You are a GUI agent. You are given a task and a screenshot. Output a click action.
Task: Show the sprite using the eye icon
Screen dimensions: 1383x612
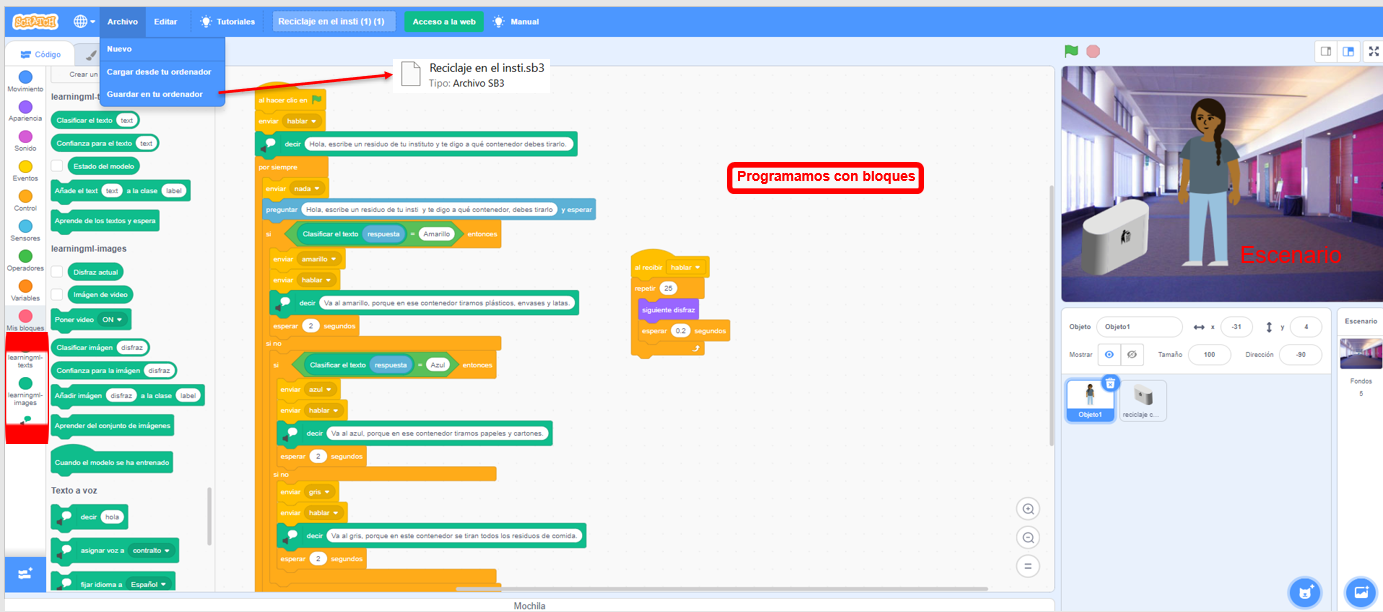click(x=1108, y=355)
